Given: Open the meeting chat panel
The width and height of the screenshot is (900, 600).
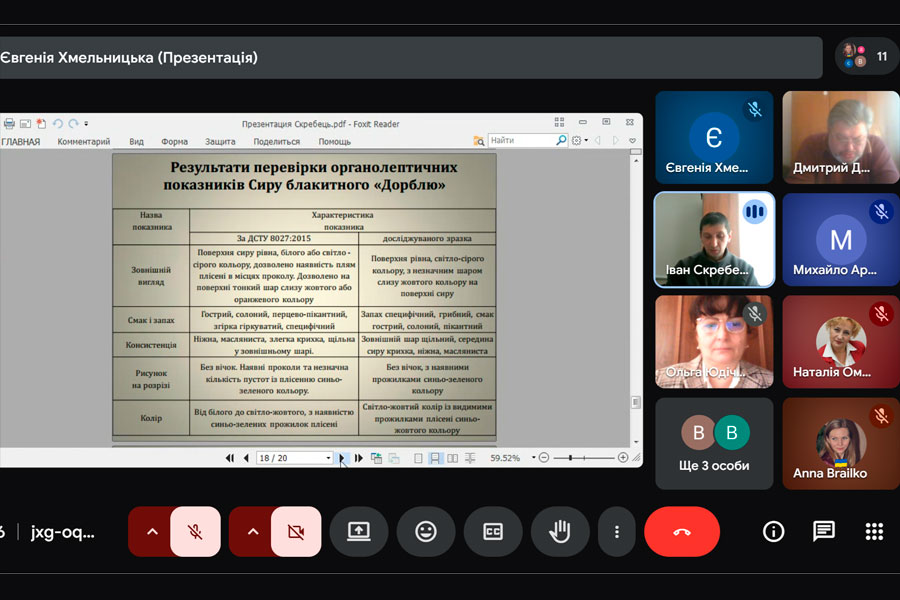Looking at the screenshot, I should [x=823, y=532].
